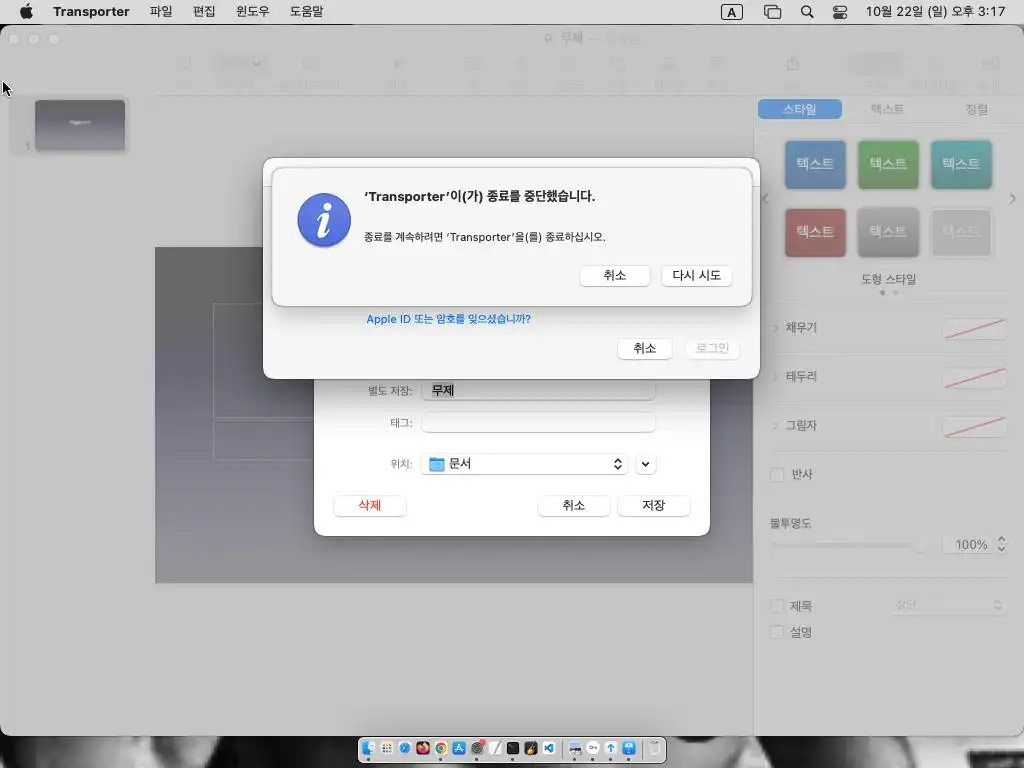Click the red 삭제 button
1024x768 pixels.
click(370, 505)
